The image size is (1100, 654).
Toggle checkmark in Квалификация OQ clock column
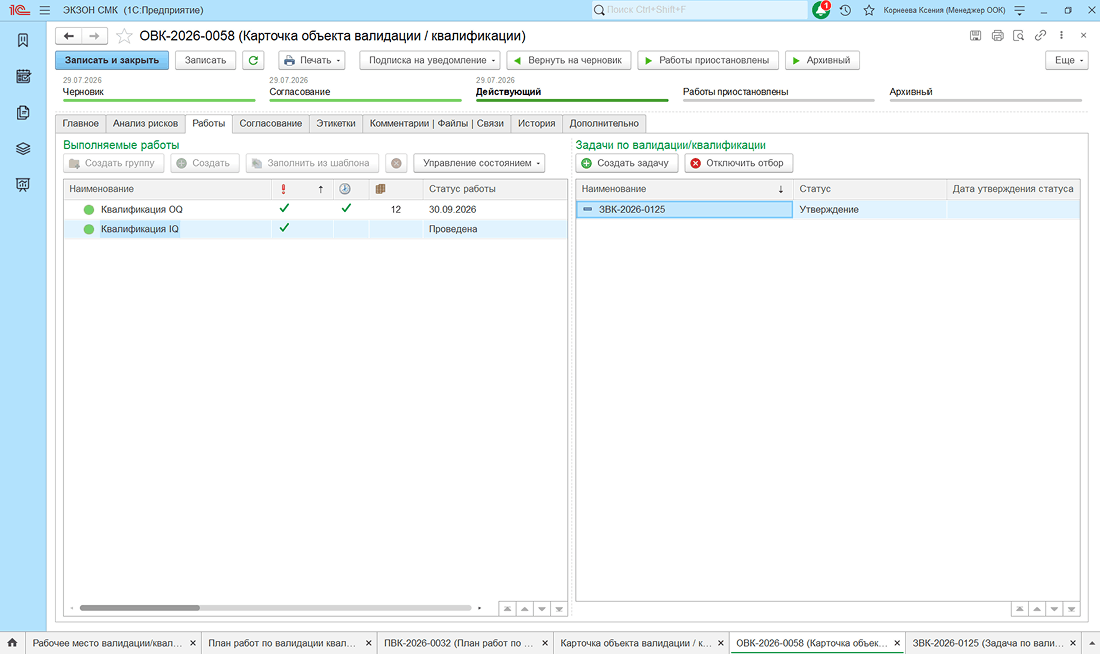pyautogui.click(x=346, y=208)
